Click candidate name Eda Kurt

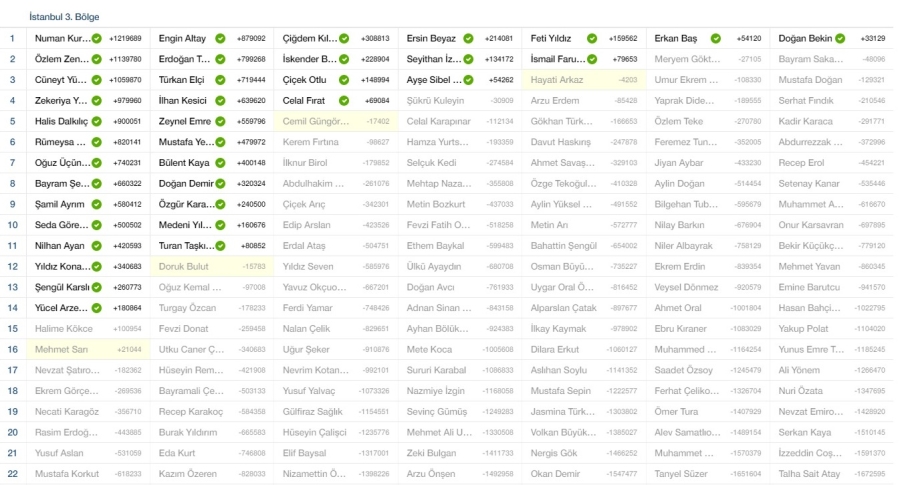[177, 453]
